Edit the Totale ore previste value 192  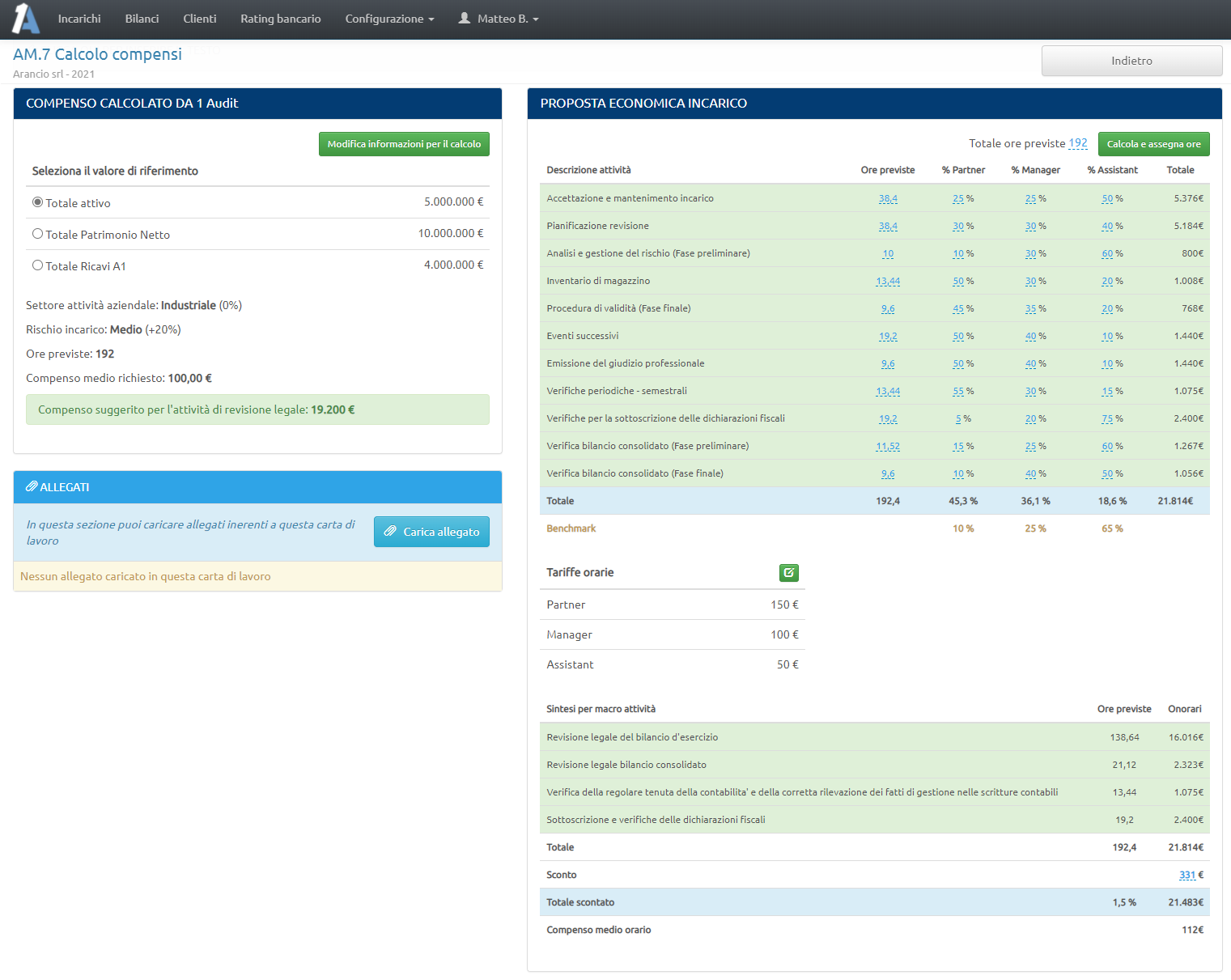(x=1077, y=143)
